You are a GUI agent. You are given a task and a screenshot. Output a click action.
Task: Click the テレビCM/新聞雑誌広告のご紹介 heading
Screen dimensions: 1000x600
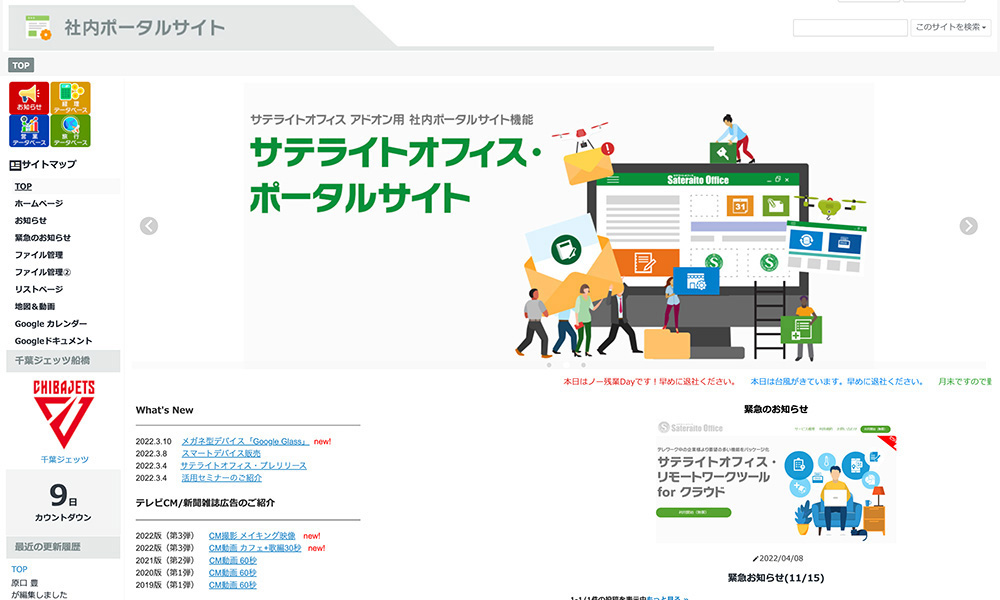(205, 502)
